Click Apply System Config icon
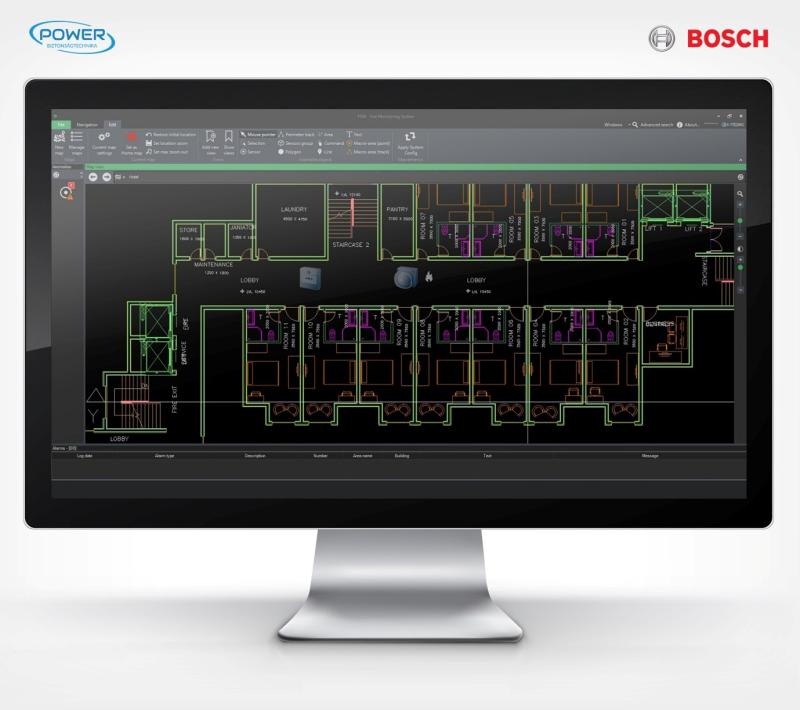 coord(409,139)
